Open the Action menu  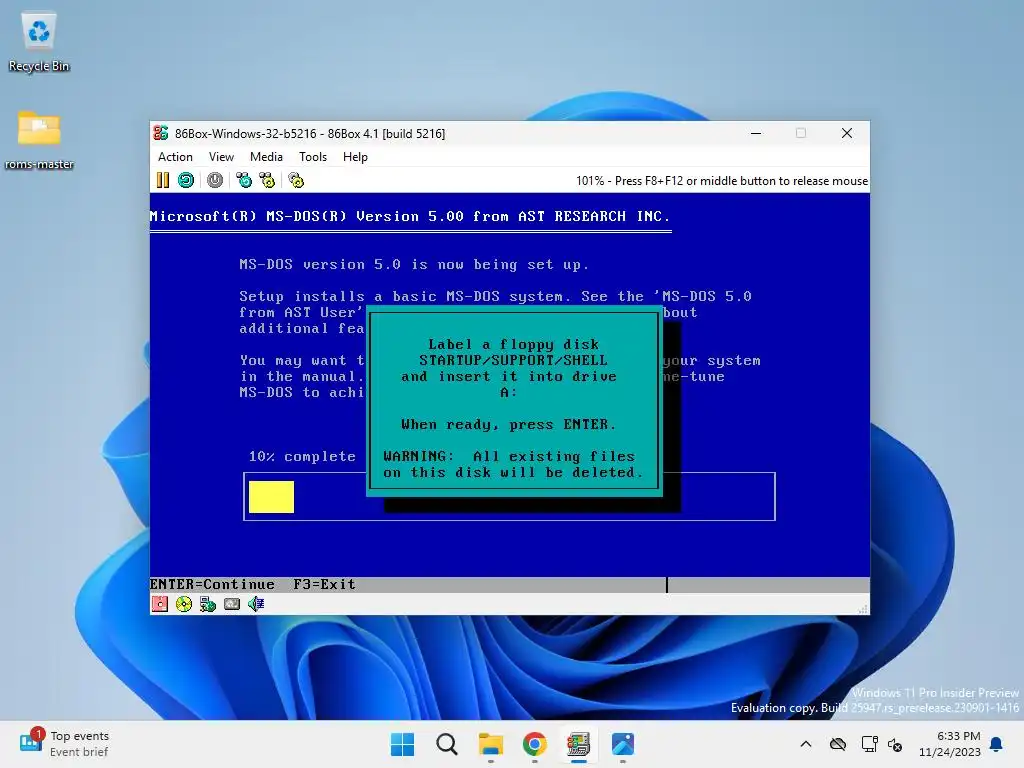point(175,157)
